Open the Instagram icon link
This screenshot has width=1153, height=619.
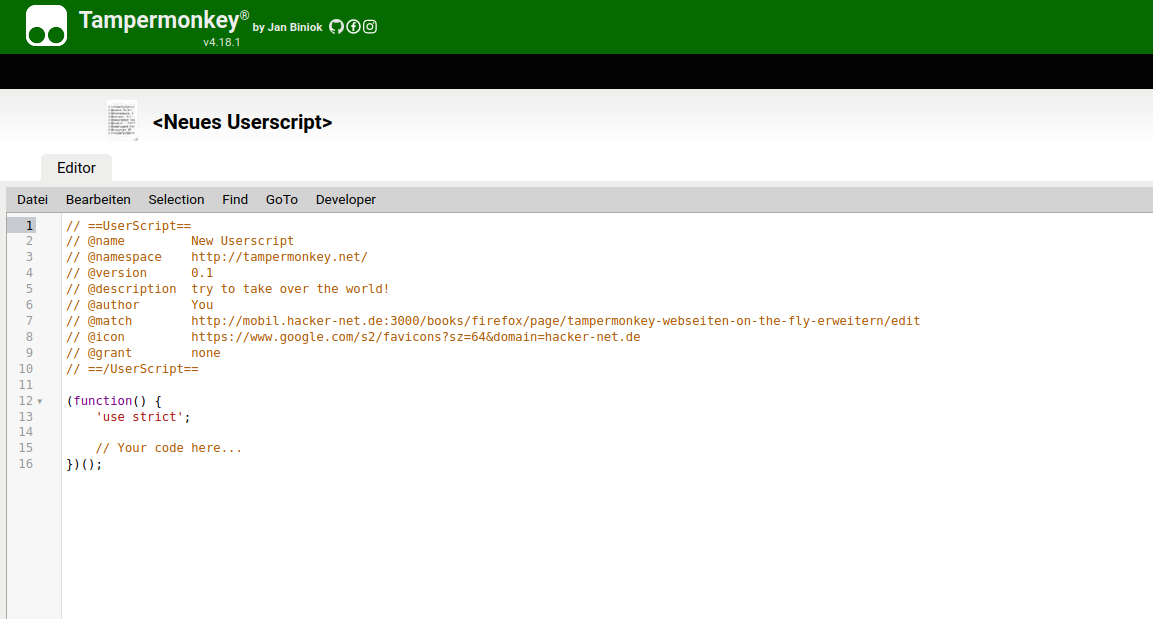coord(370,27)
